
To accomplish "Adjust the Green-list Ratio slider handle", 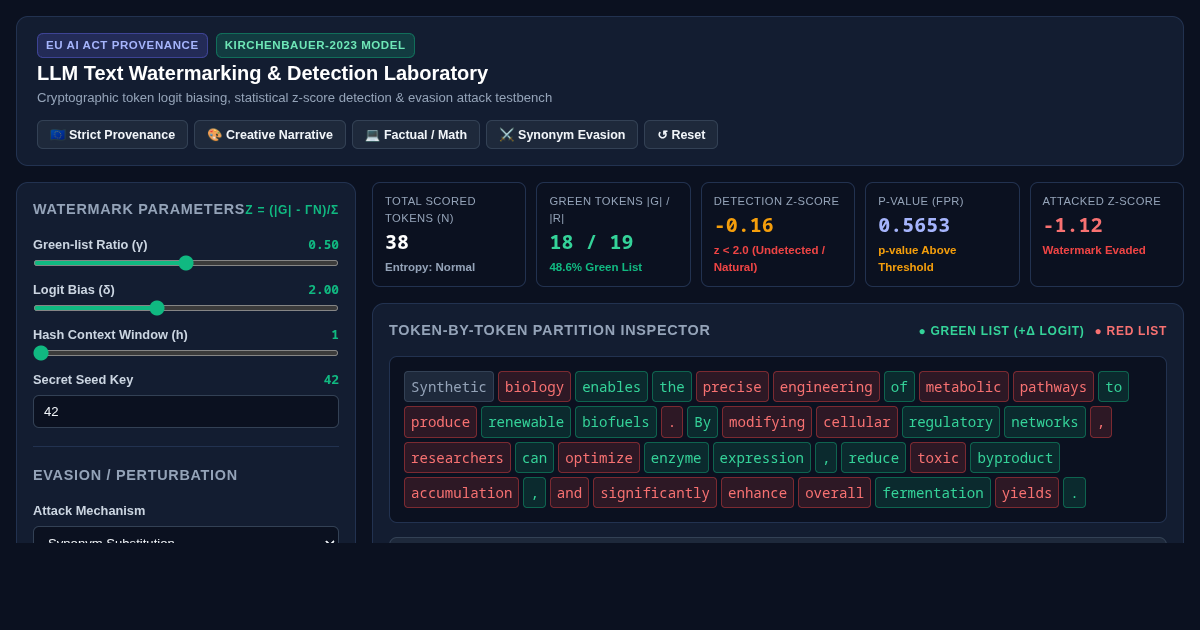I will (186, 263).
